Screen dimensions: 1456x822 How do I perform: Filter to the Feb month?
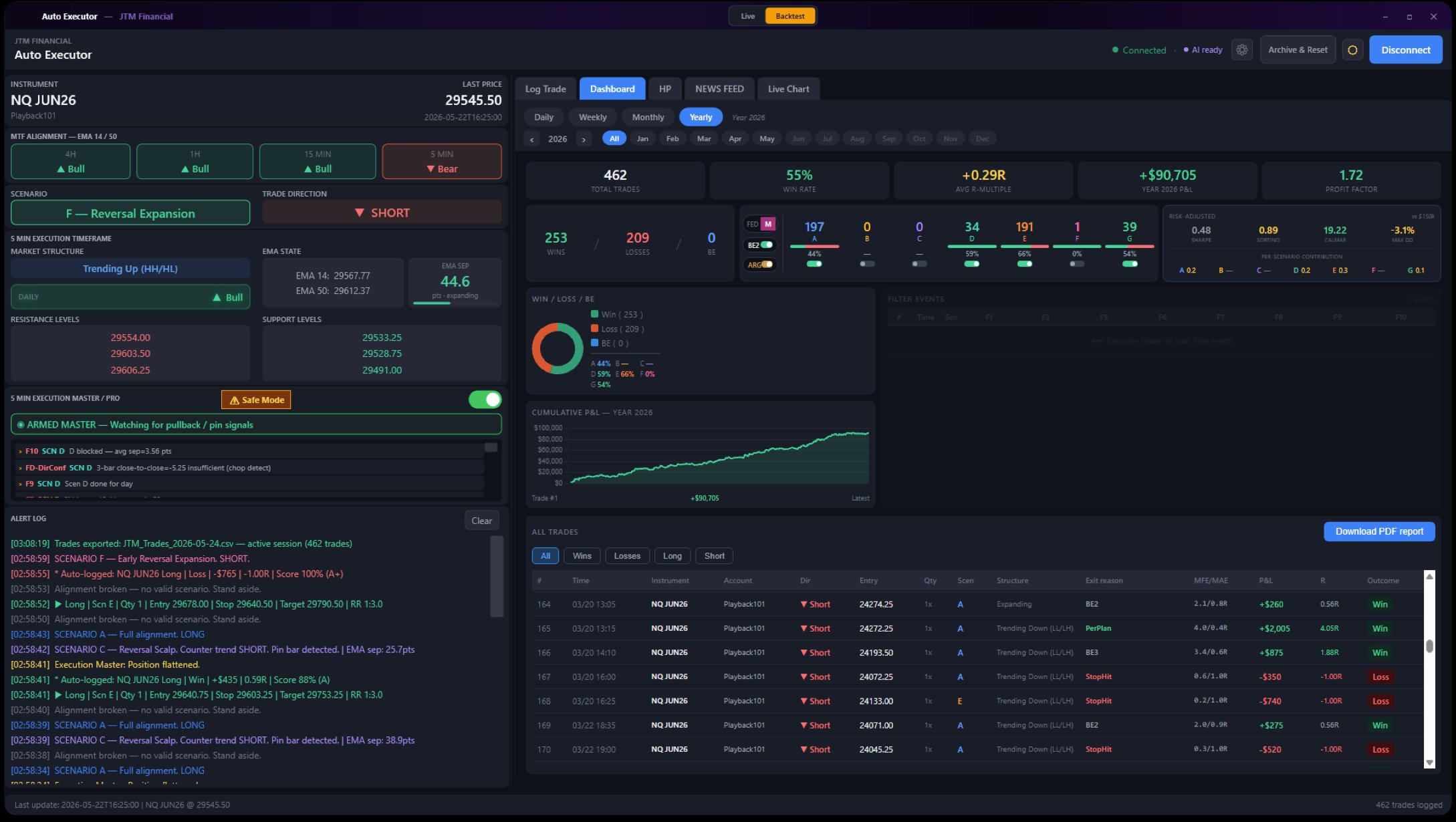point(673,138)
